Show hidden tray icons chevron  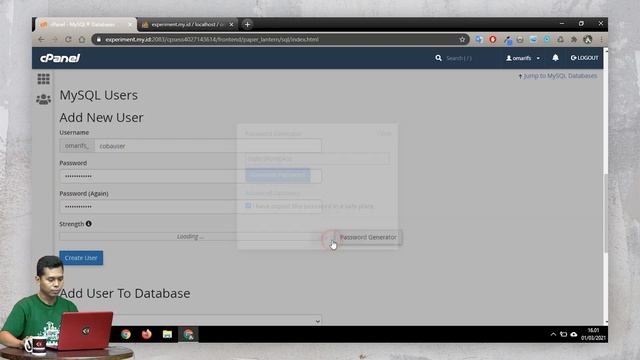coord(553,334)
